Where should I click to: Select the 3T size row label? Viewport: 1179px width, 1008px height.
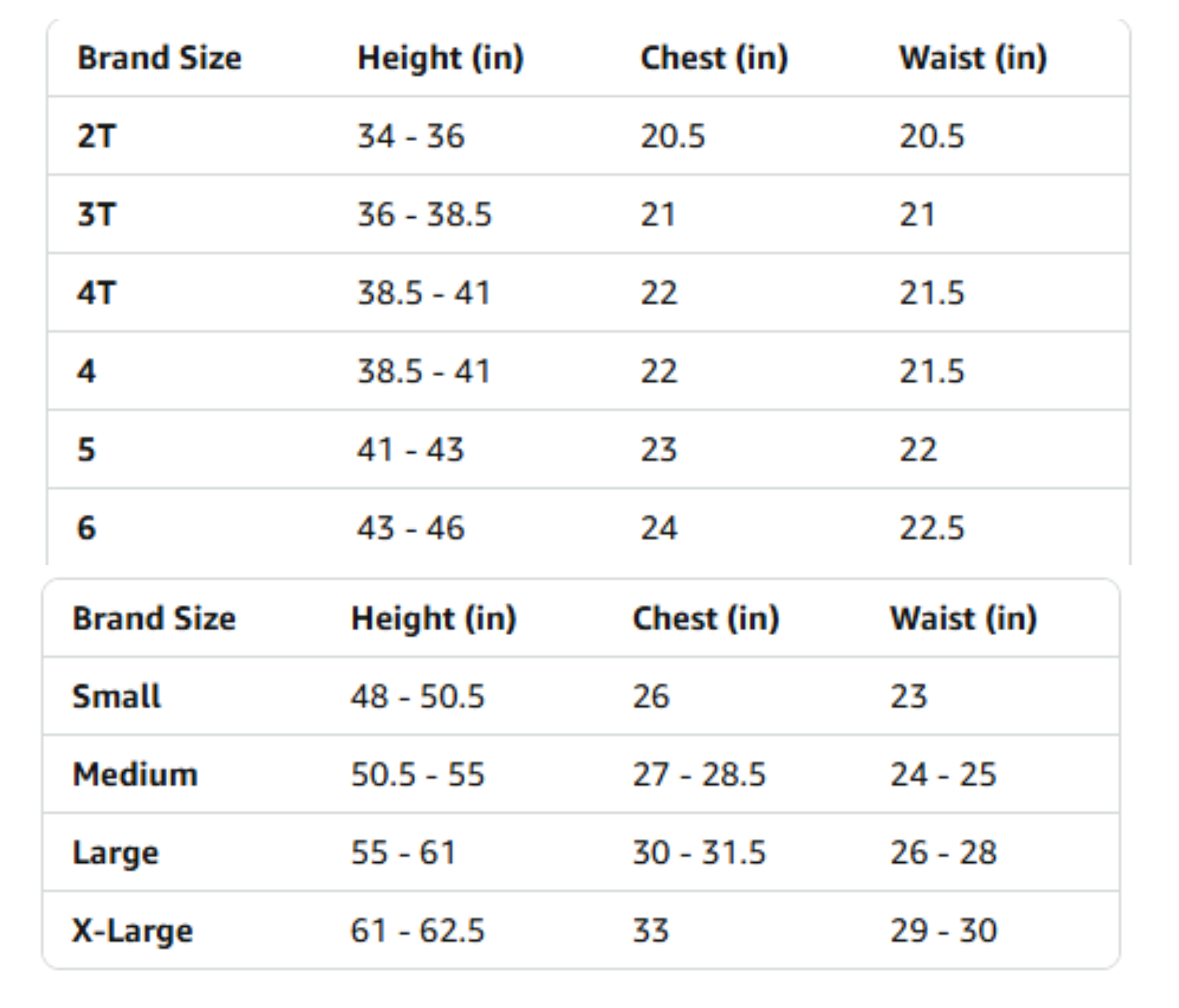point(97,215)
